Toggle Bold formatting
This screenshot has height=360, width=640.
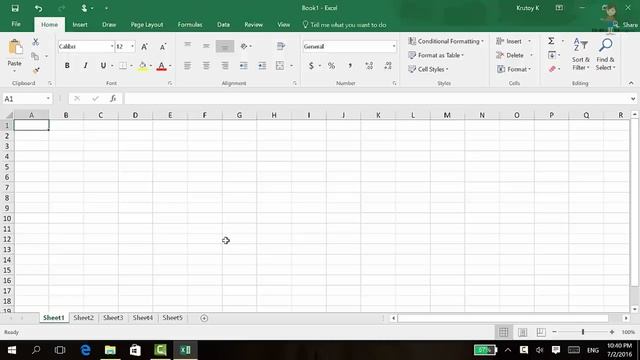click(x=67, y=65)
